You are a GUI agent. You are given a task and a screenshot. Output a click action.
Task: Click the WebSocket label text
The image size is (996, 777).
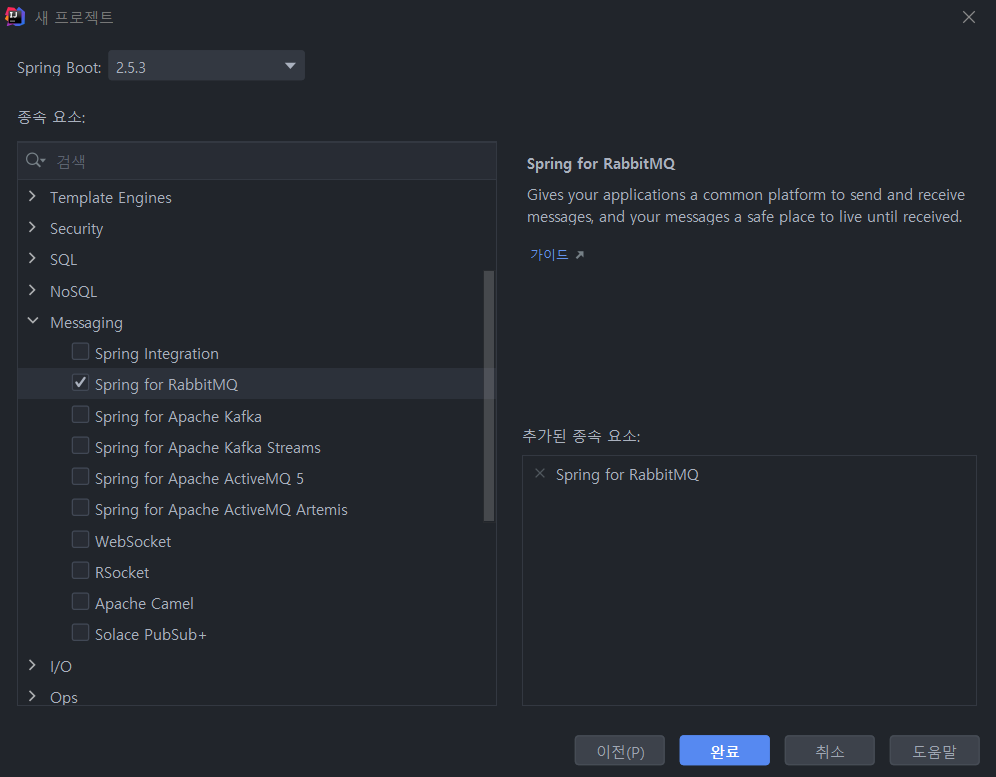tap(133, 541)
